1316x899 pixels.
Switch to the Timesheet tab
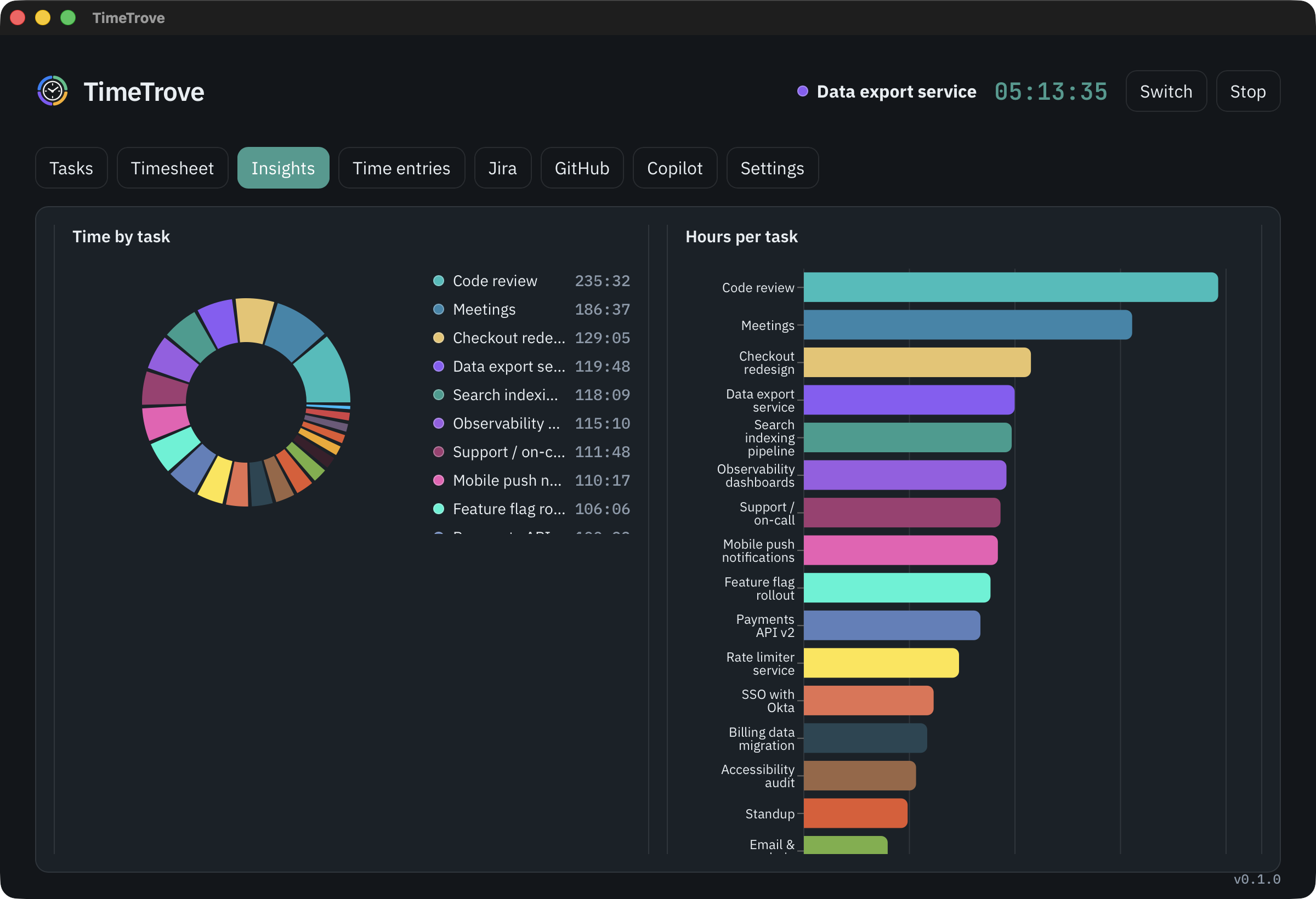click(172, 168)
